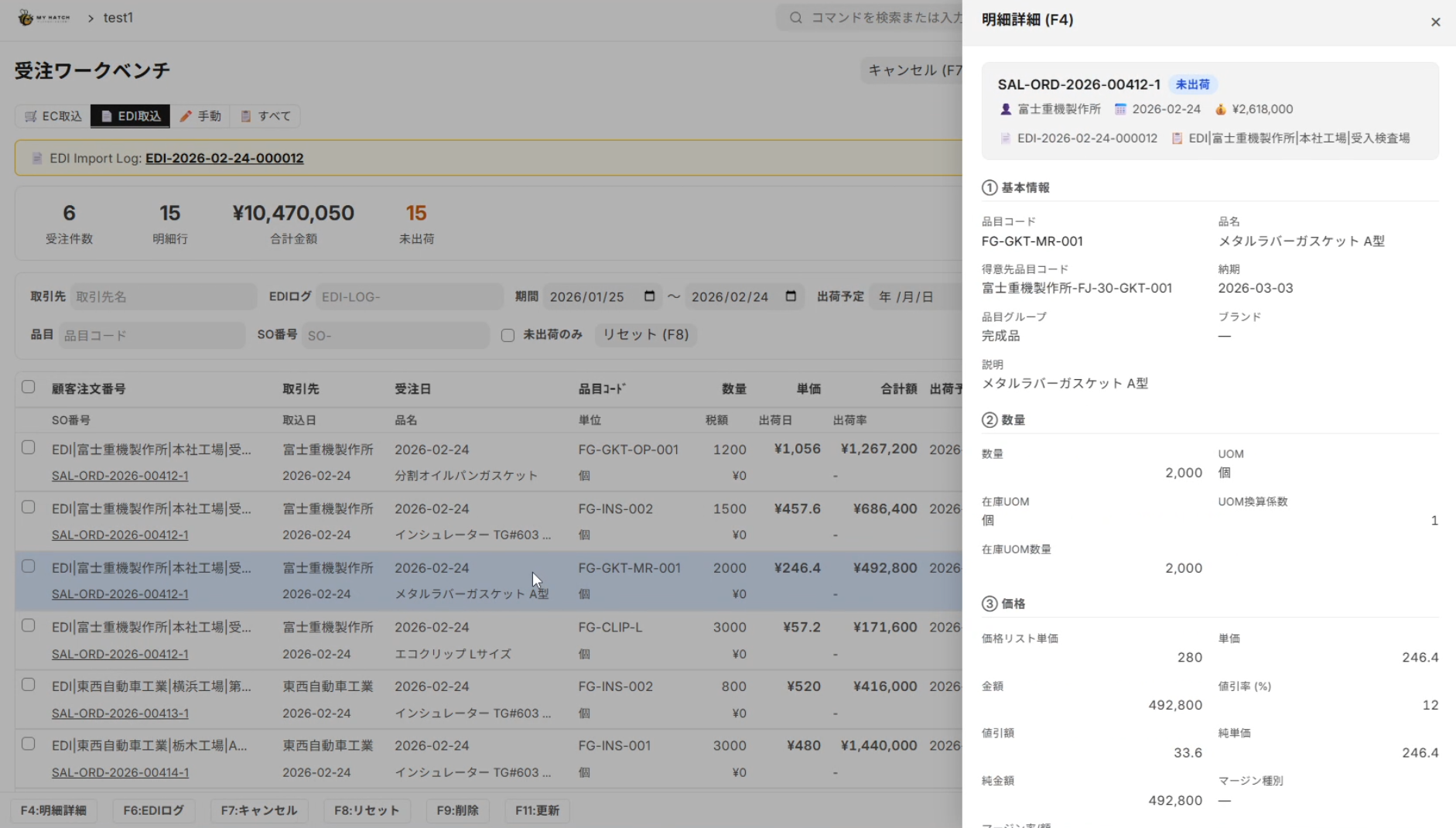
Task: Close the 明細詳細 detail panel
Action: tap(1435, 22)
